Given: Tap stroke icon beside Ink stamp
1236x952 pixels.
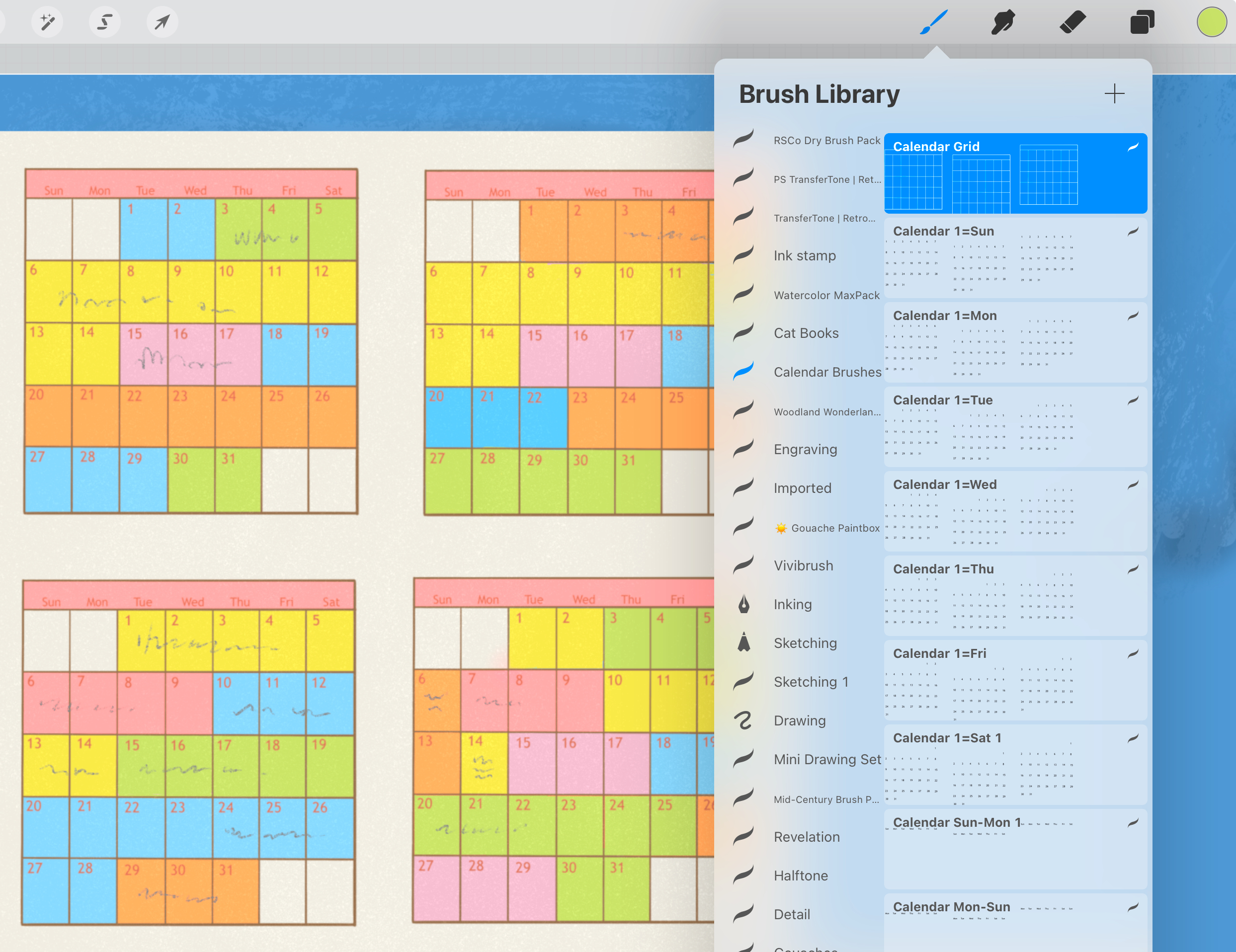Looking at the screenshot, I should [743, 254].
